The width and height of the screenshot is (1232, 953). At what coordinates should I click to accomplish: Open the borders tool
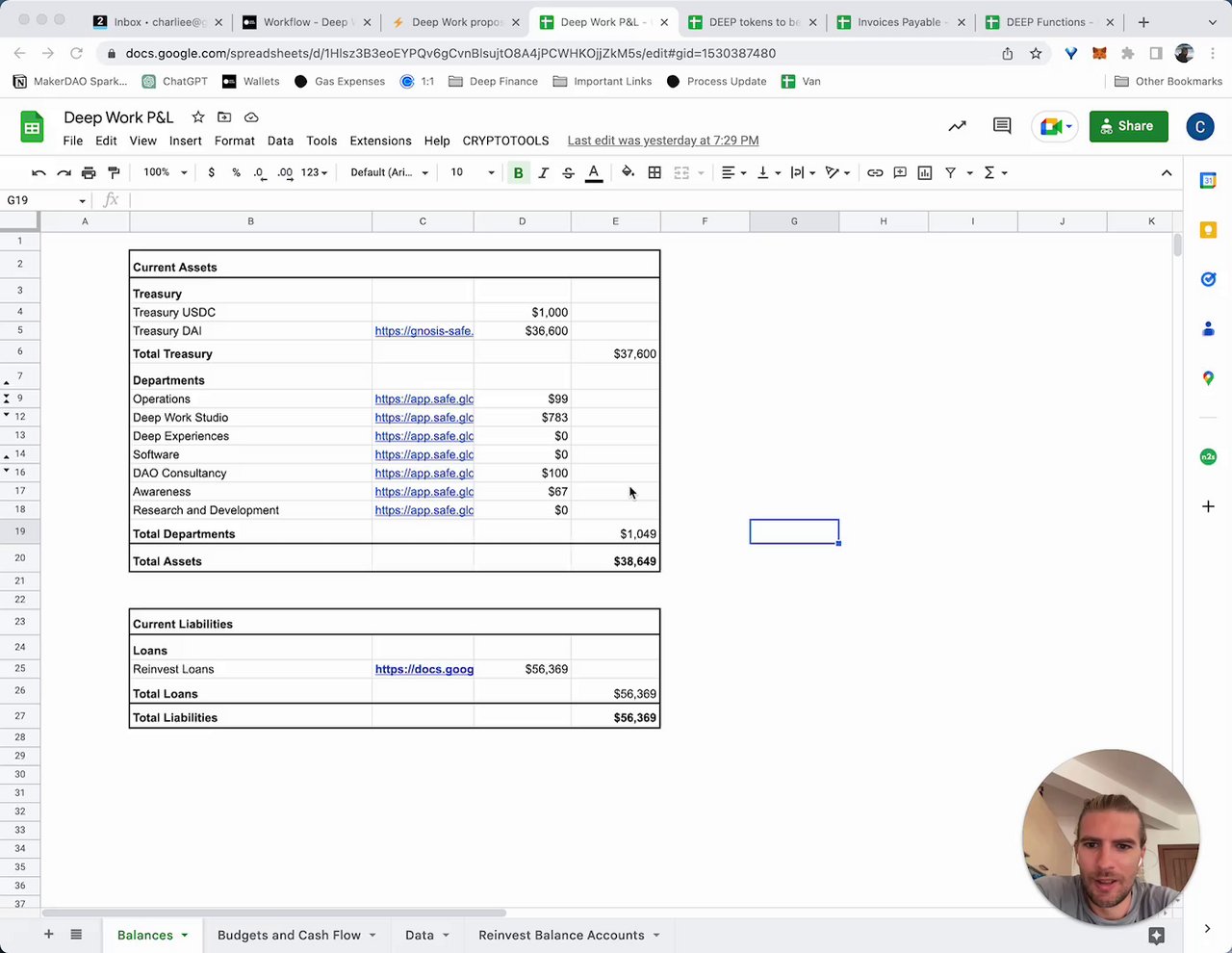(654, 172)
